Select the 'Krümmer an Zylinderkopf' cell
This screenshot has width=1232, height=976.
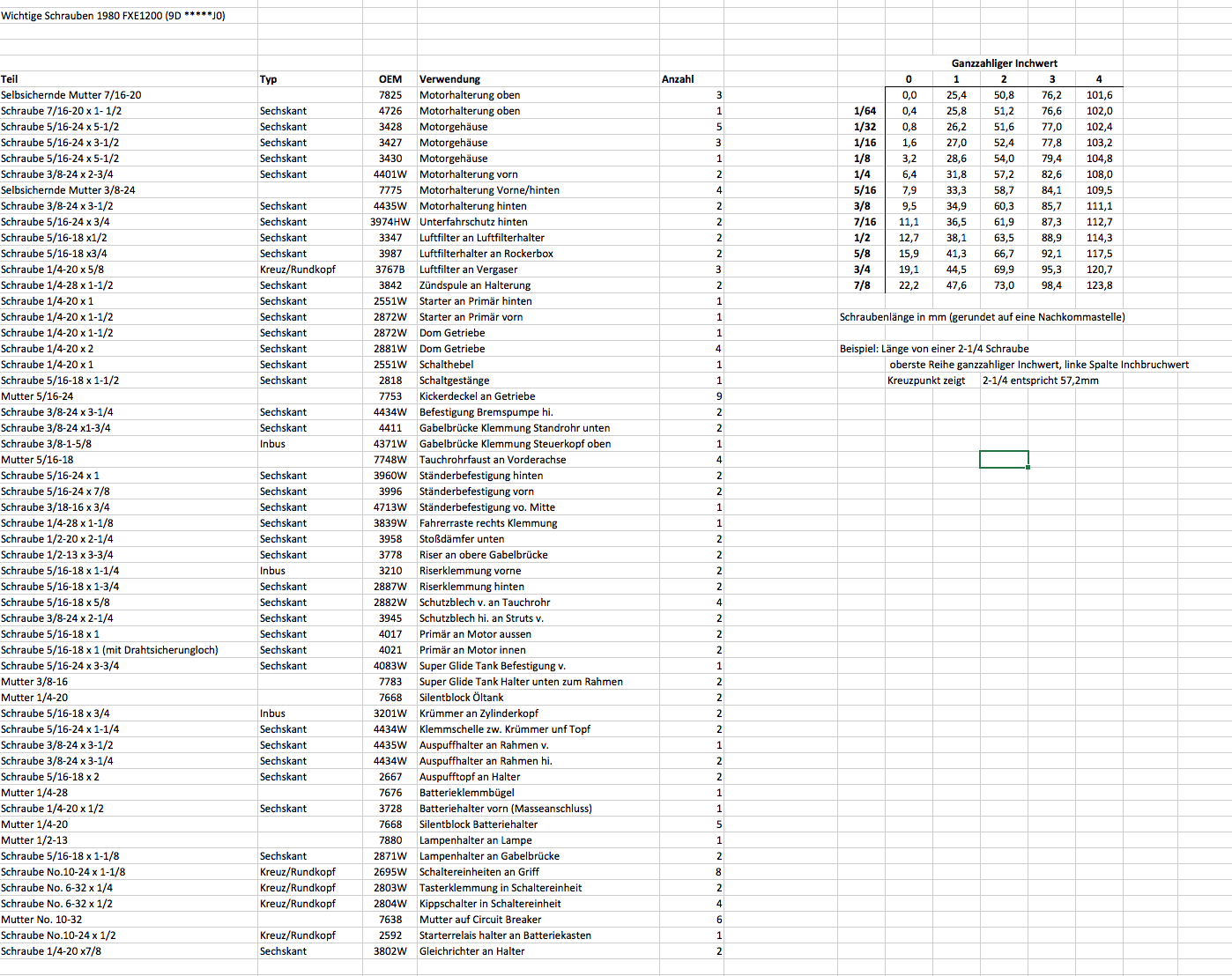pos(479,714)
